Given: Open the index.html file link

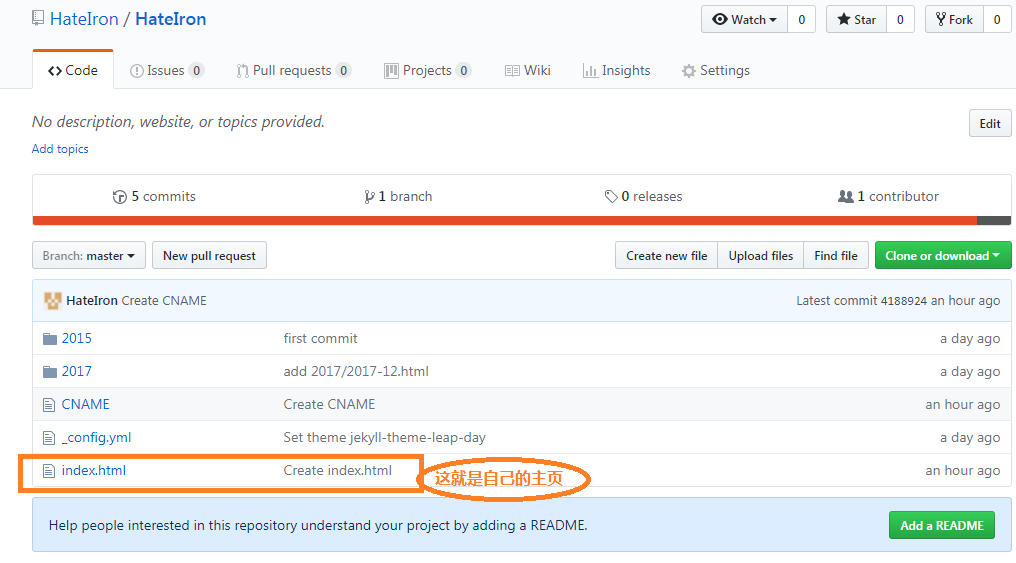Looking at the screenshot, I should pyautogui.click(x=94, y=470).
